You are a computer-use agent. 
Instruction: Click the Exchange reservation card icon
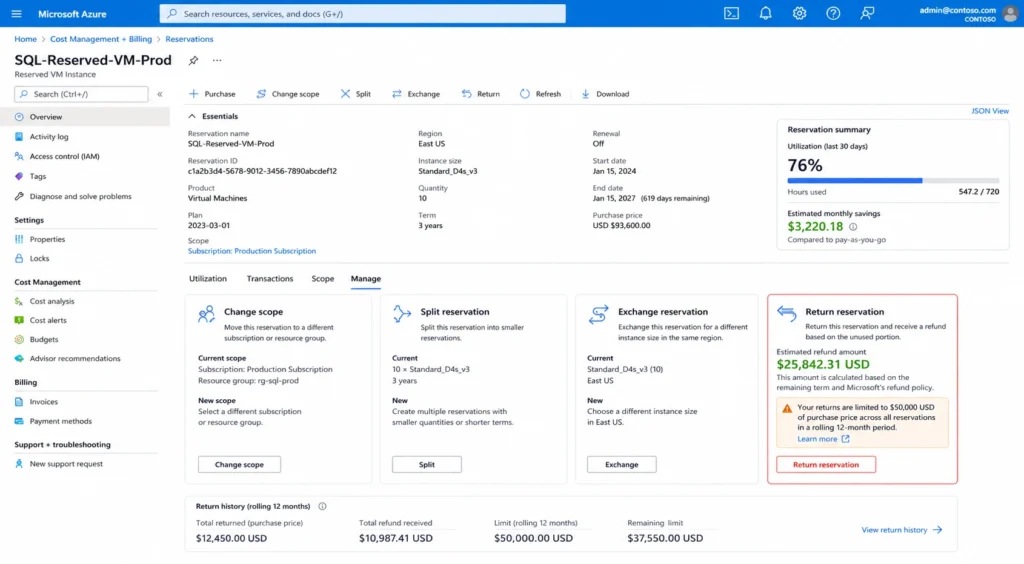pos(598,314)
